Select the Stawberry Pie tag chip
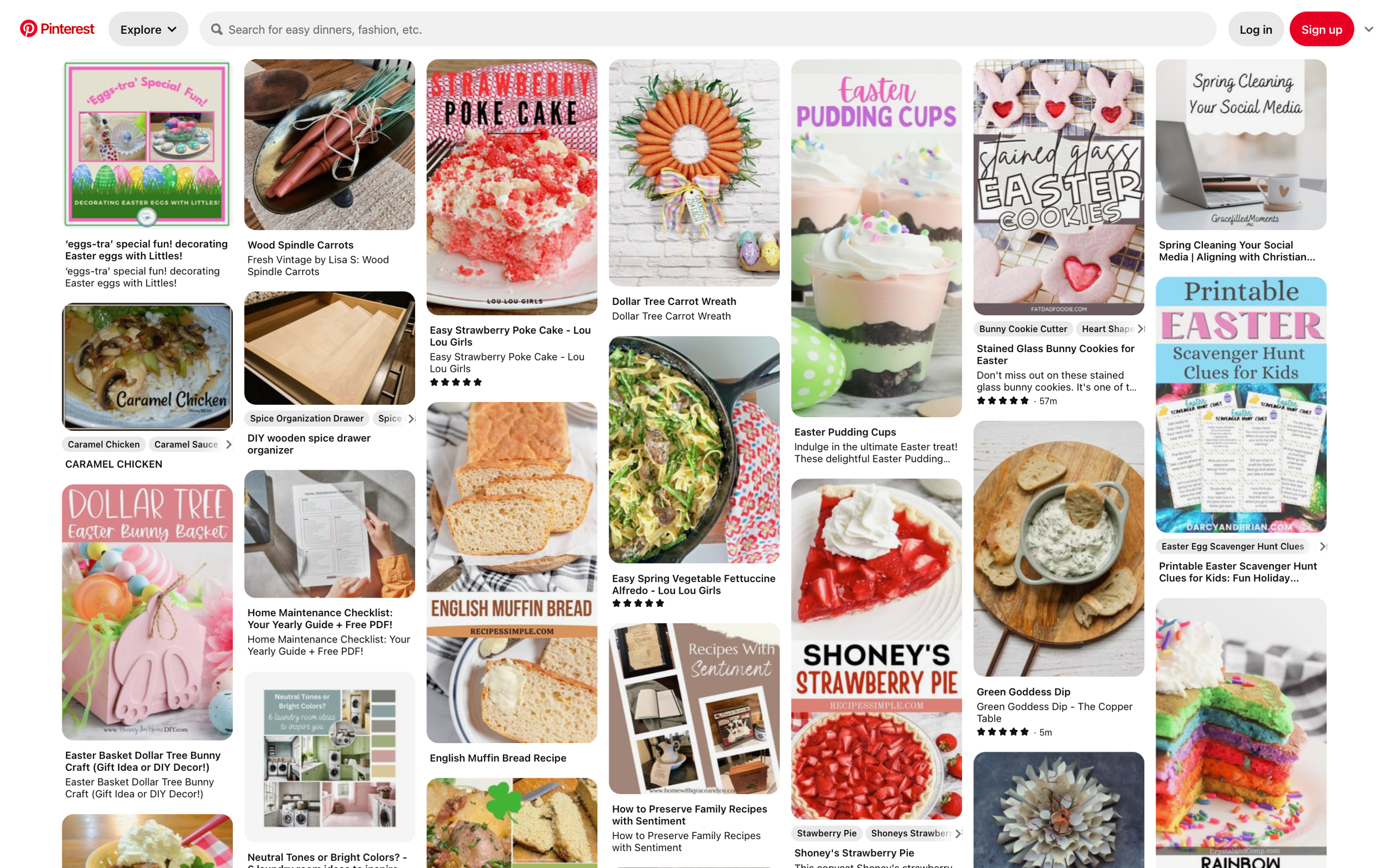This screenshot has width=1389, height=868. tap(826, 834)
